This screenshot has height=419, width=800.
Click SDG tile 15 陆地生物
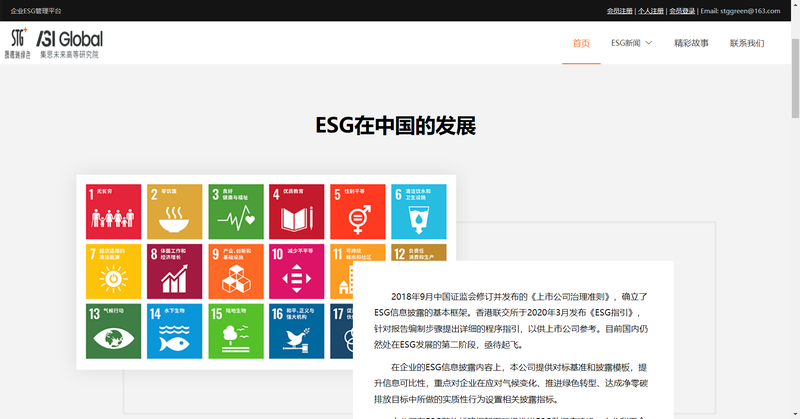coord(236,331)
